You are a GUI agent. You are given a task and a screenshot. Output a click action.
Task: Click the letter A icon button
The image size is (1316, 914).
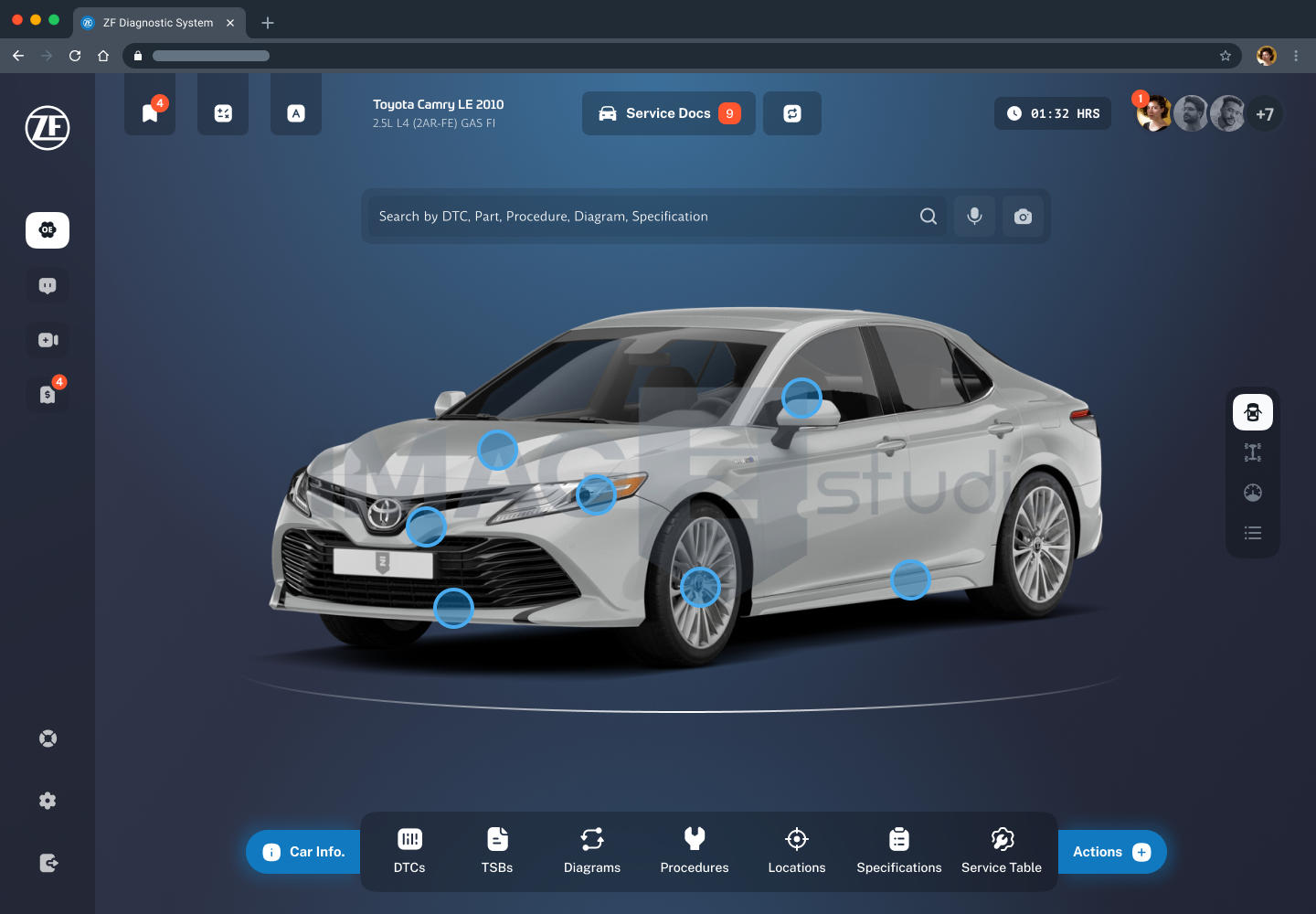(296, 112)
